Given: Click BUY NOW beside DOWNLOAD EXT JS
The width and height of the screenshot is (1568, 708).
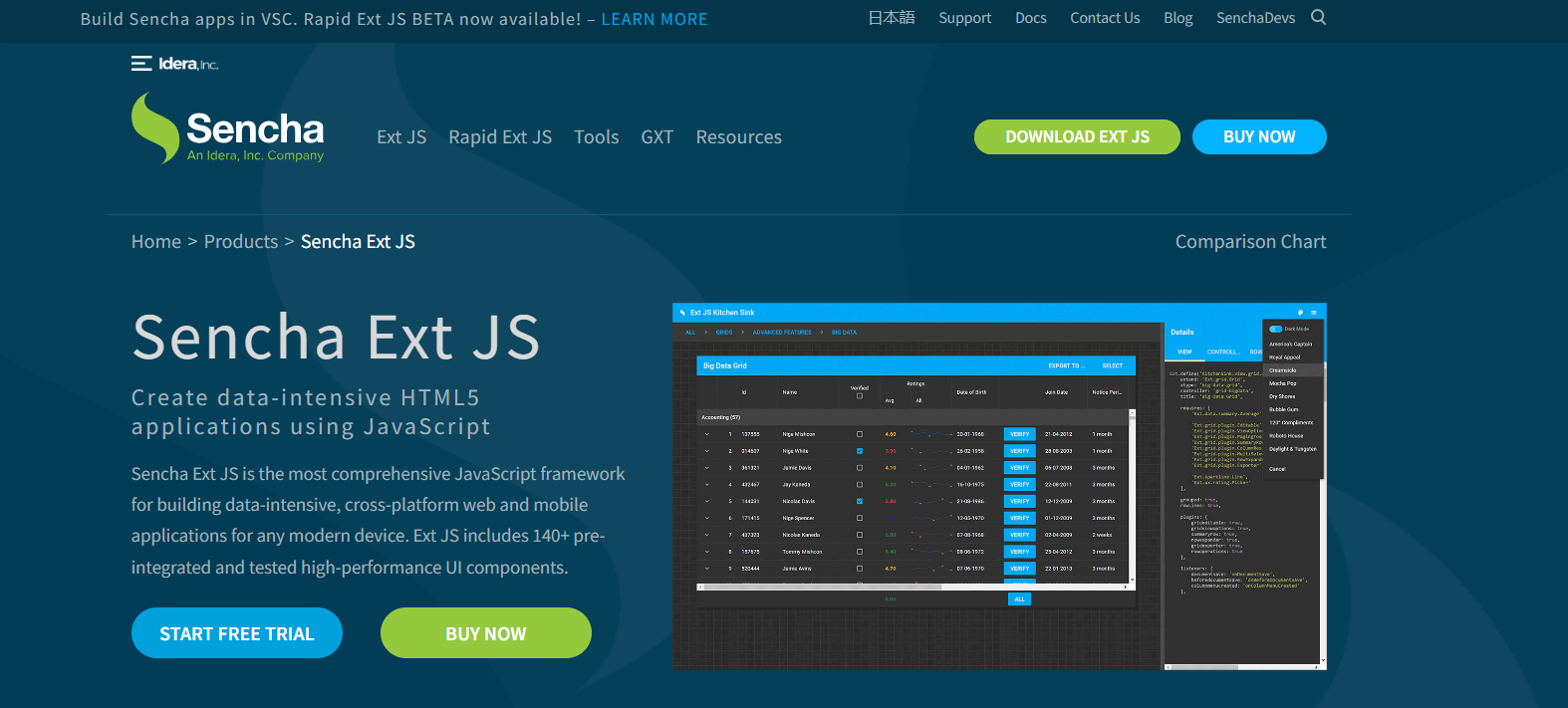Looking at the screenshot, I should tap(1259, 136).
